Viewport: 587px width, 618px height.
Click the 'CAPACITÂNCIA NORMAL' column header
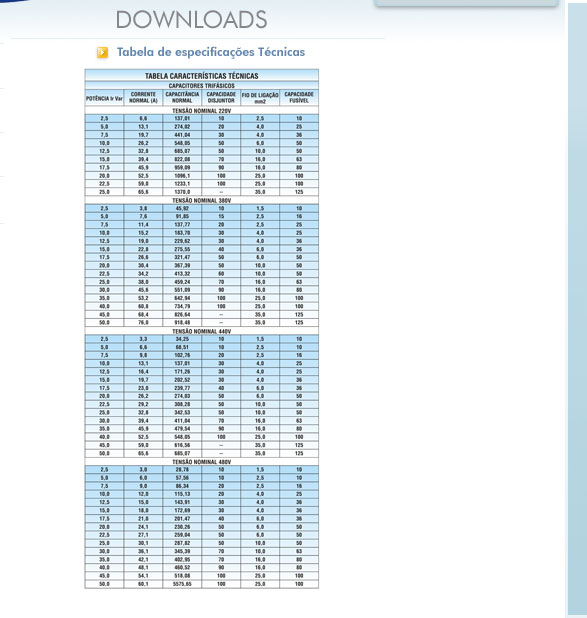(x=182, y=98)
